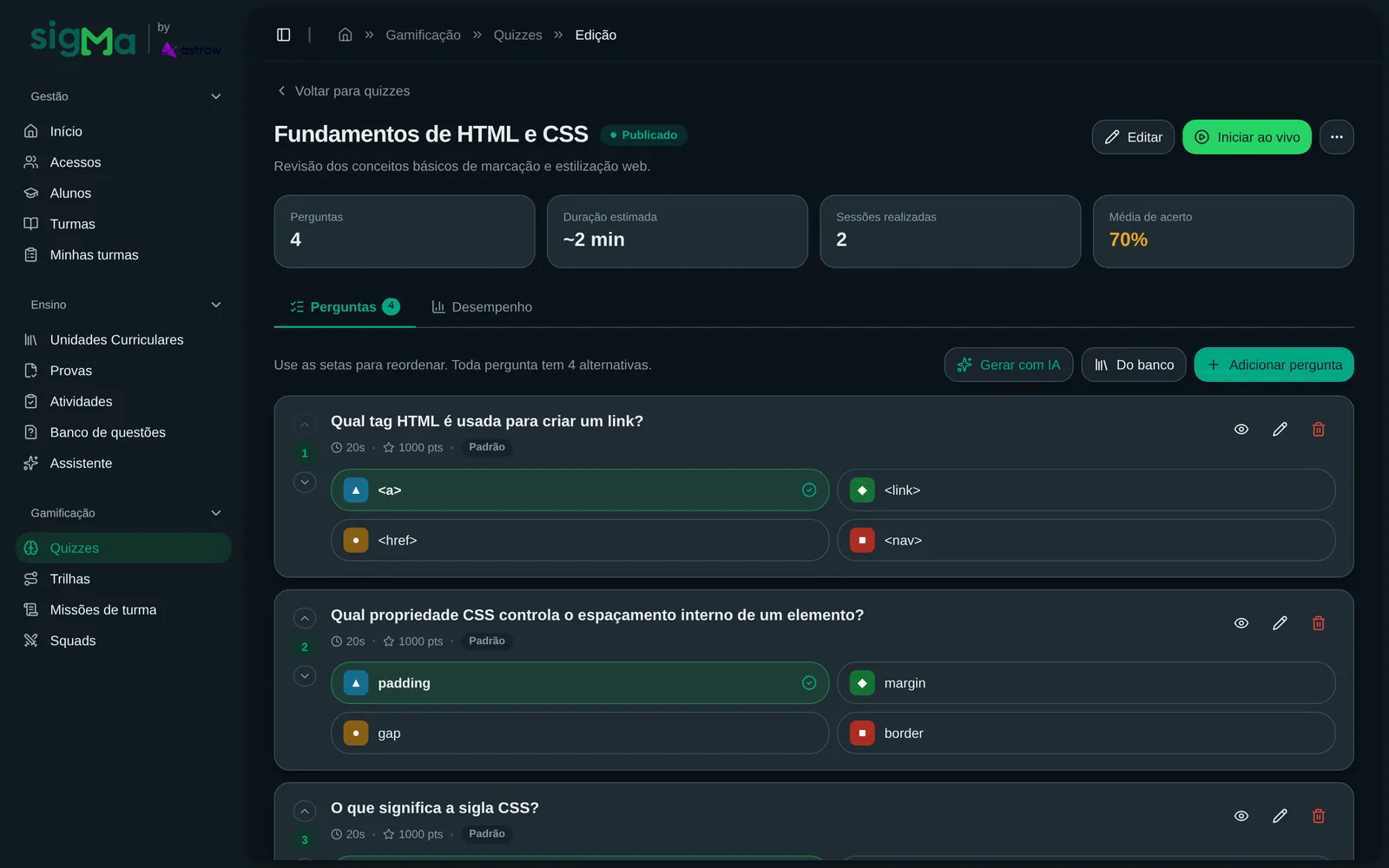Move question 1 down arrow
Image resolution: width=1389 pixels, height=868 pixels.
pos(305,482)
